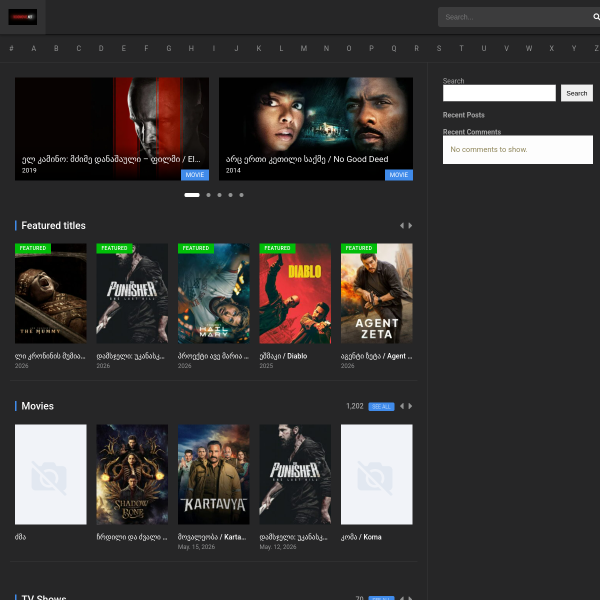This screenshot has height=600, width=600.
Task: Filter titles by letter M
Action: coord(304,49)
